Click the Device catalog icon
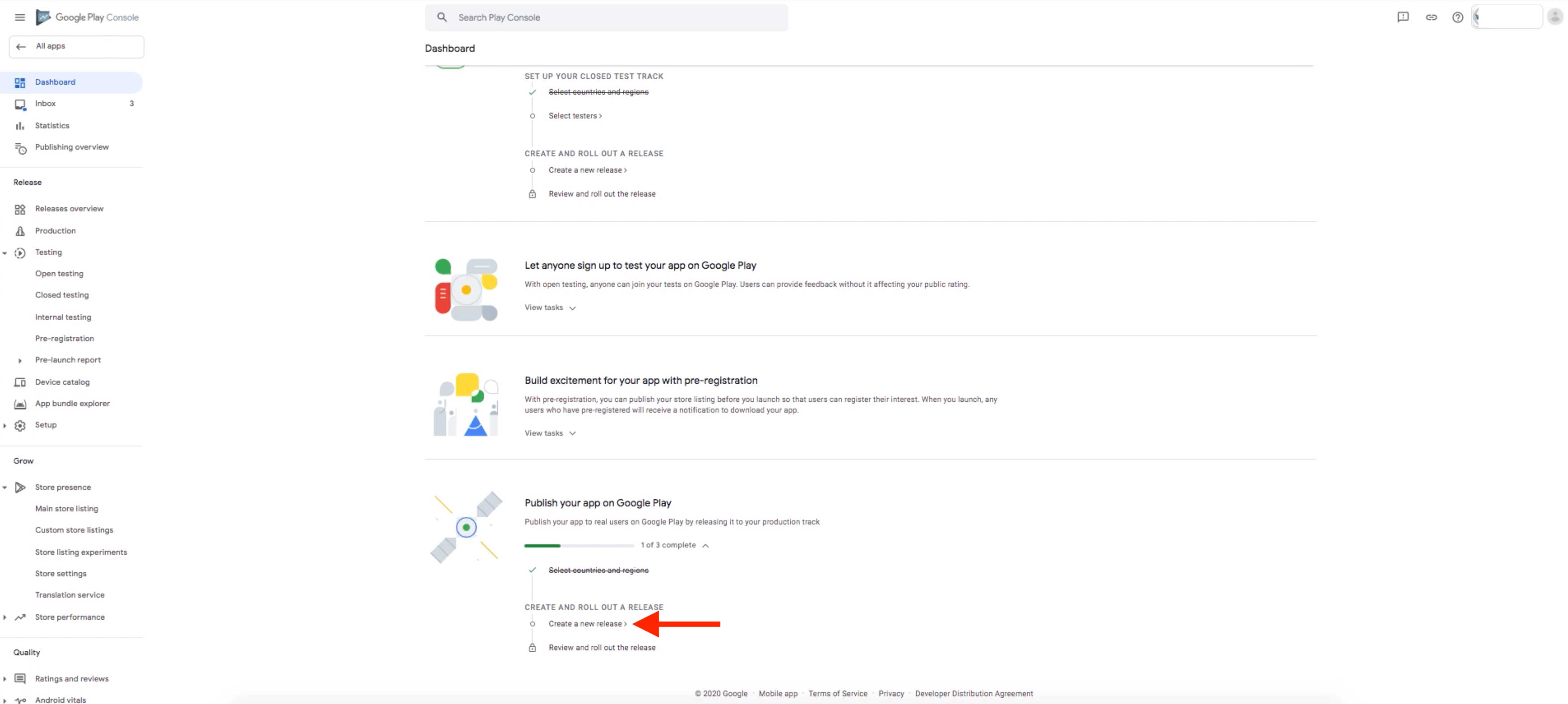 20,382
